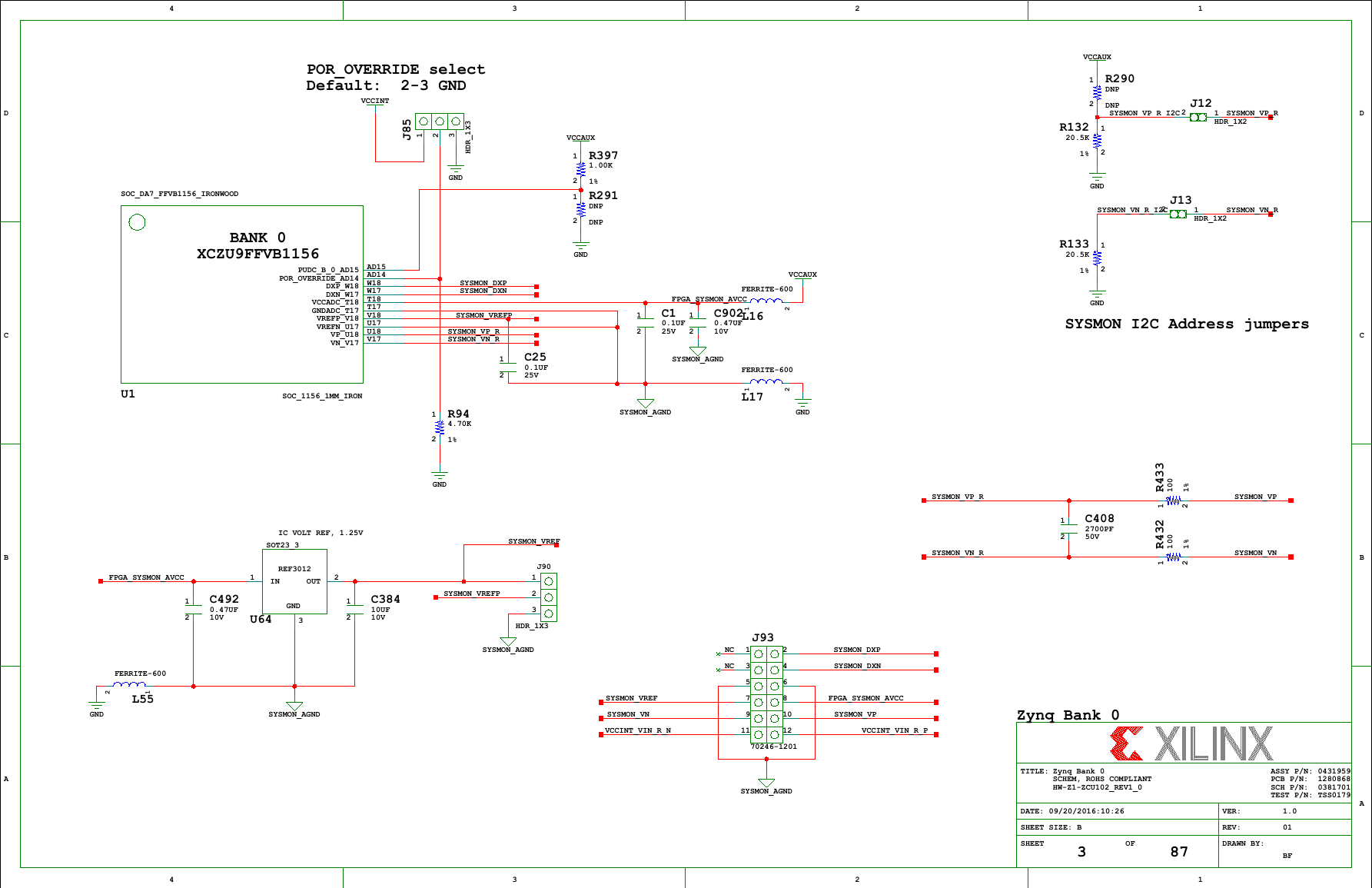Click the J90 three-pin header symbol
1372x888 pixels.
[x=549, y=597]
